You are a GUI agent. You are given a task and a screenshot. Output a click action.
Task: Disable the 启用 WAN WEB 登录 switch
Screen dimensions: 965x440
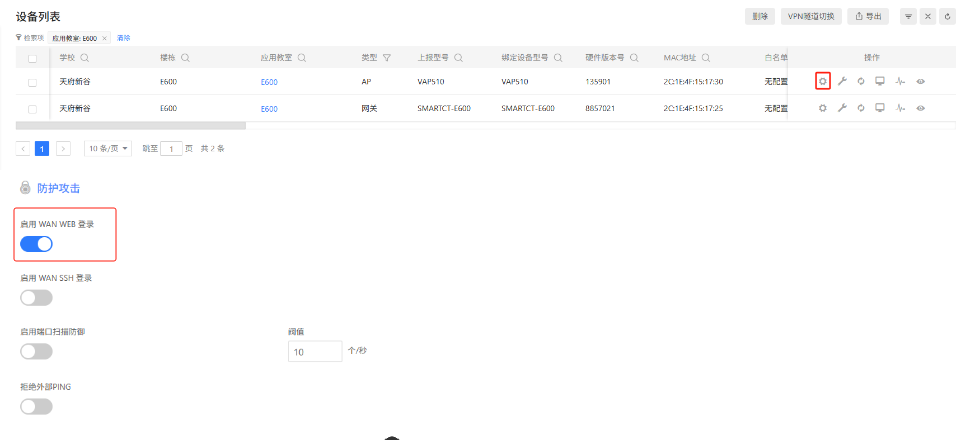pos(36,244)
